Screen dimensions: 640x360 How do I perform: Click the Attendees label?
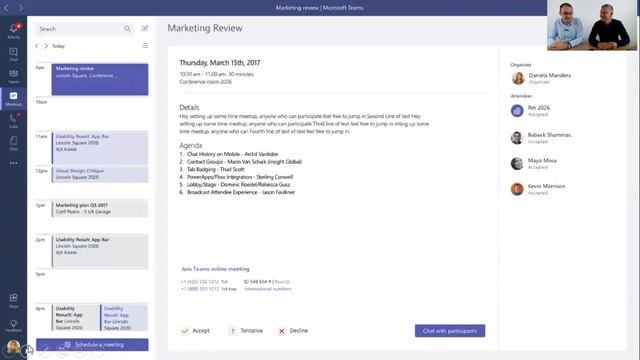coord(521,96)
